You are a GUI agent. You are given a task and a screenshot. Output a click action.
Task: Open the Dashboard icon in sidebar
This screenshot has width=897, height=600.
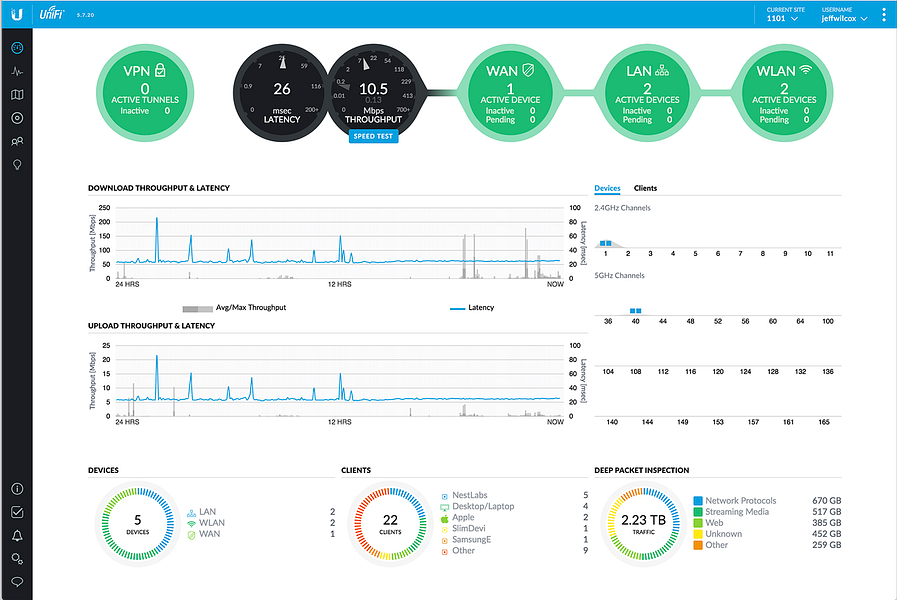point(17,48)
